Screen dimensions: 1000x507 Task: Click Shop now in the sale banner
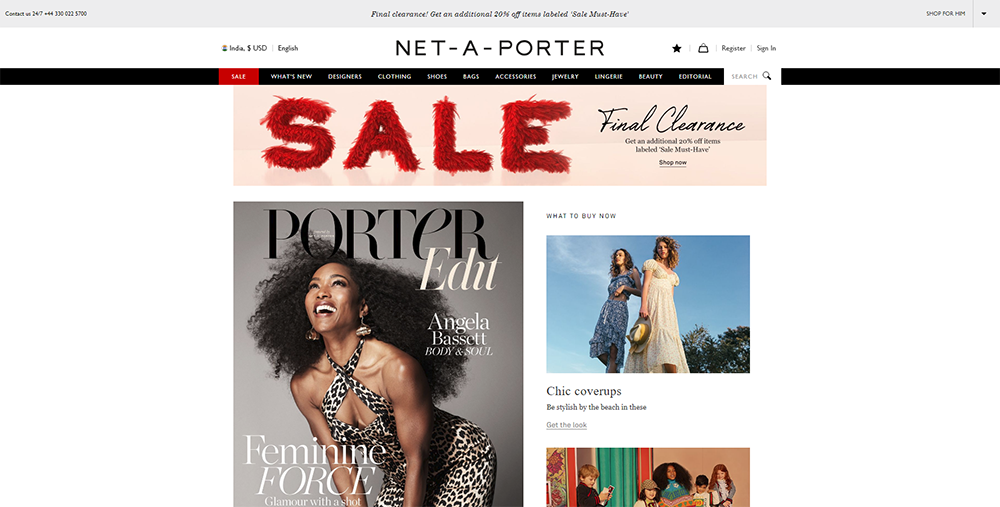coord(673,163)
